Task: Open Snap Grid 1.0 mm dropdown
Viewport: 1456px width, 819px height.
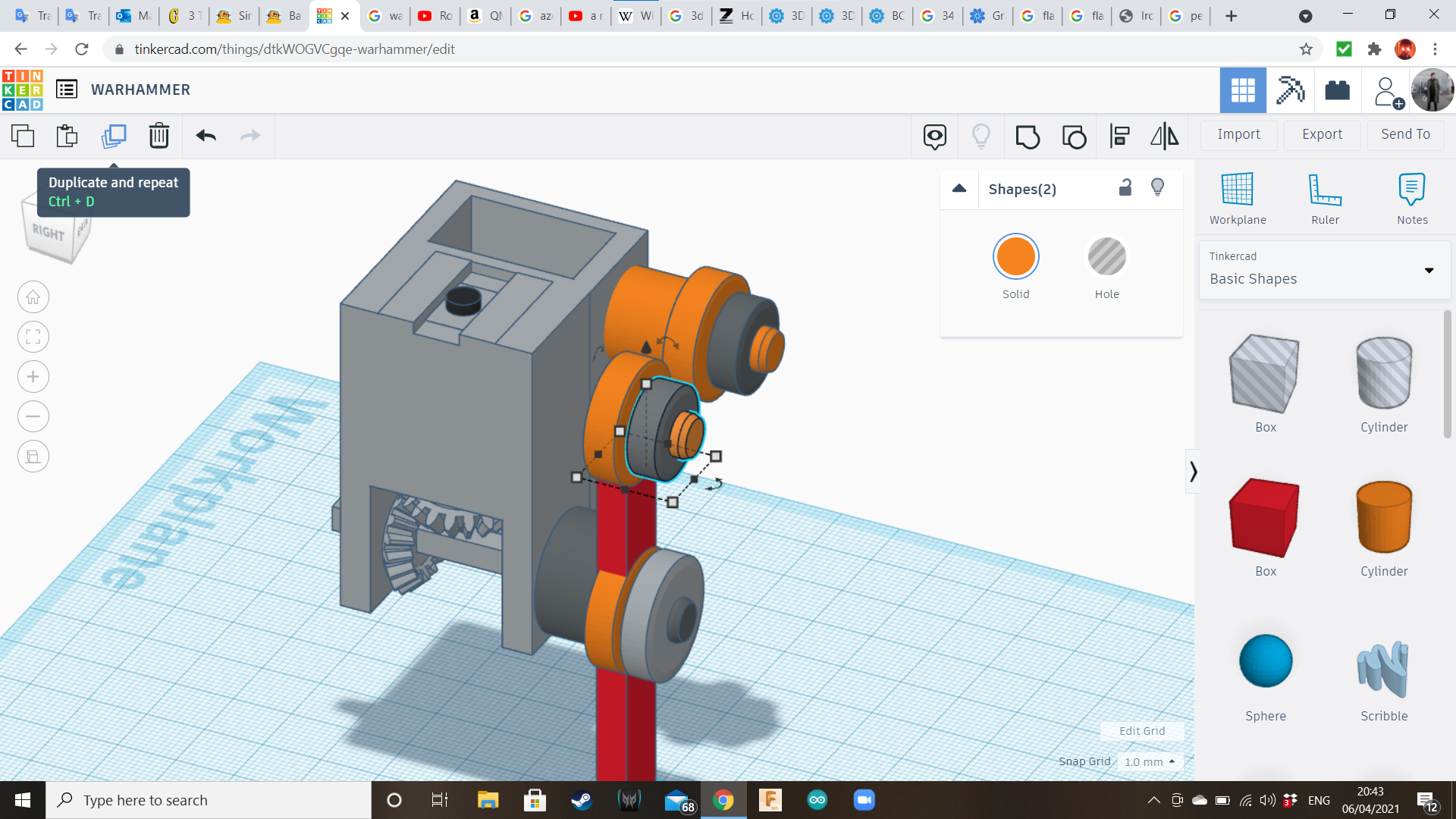Action: coord(1150,761)
